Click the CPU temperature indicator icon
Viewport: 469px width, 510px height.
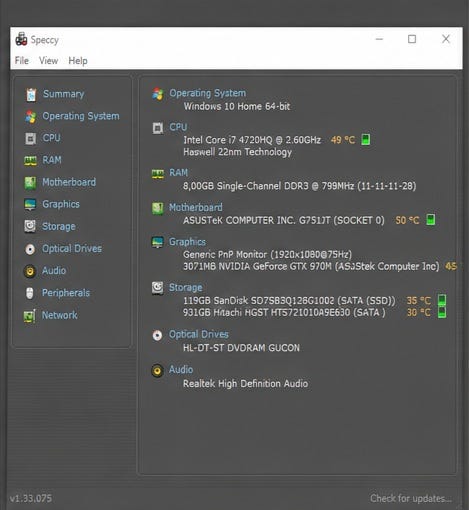[366, 139]
